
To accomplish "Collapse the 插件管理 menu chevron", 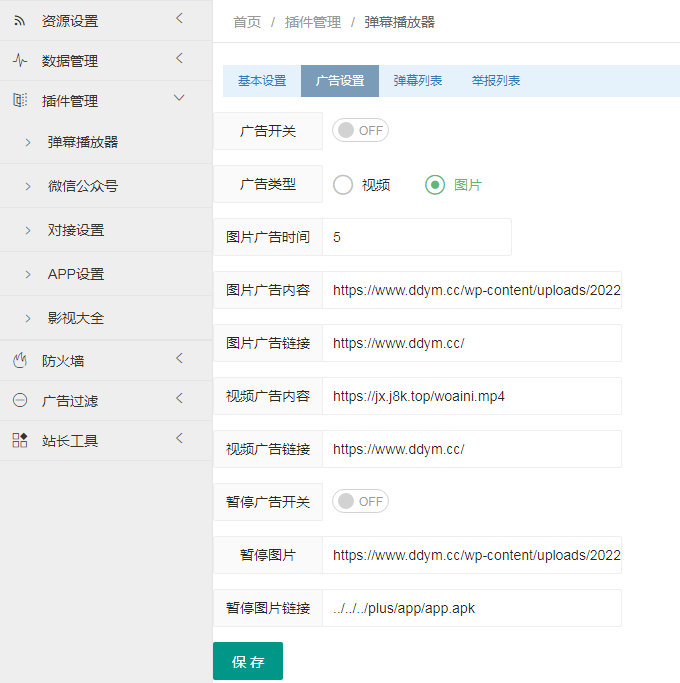I will pyautogui.click(x=179, y=99).
